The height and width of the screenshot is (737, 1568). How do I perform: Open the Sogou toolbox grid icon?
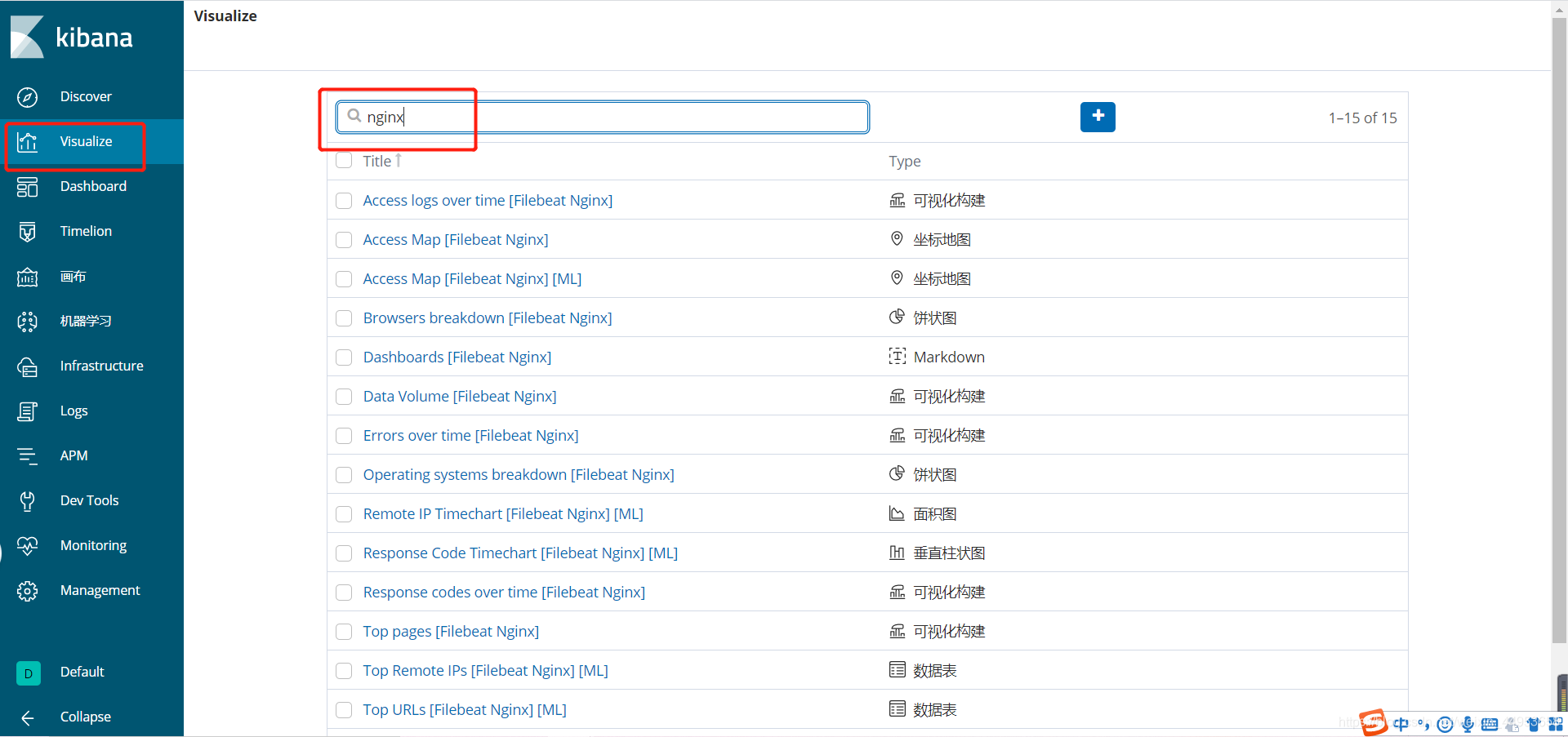[1556, 724]
